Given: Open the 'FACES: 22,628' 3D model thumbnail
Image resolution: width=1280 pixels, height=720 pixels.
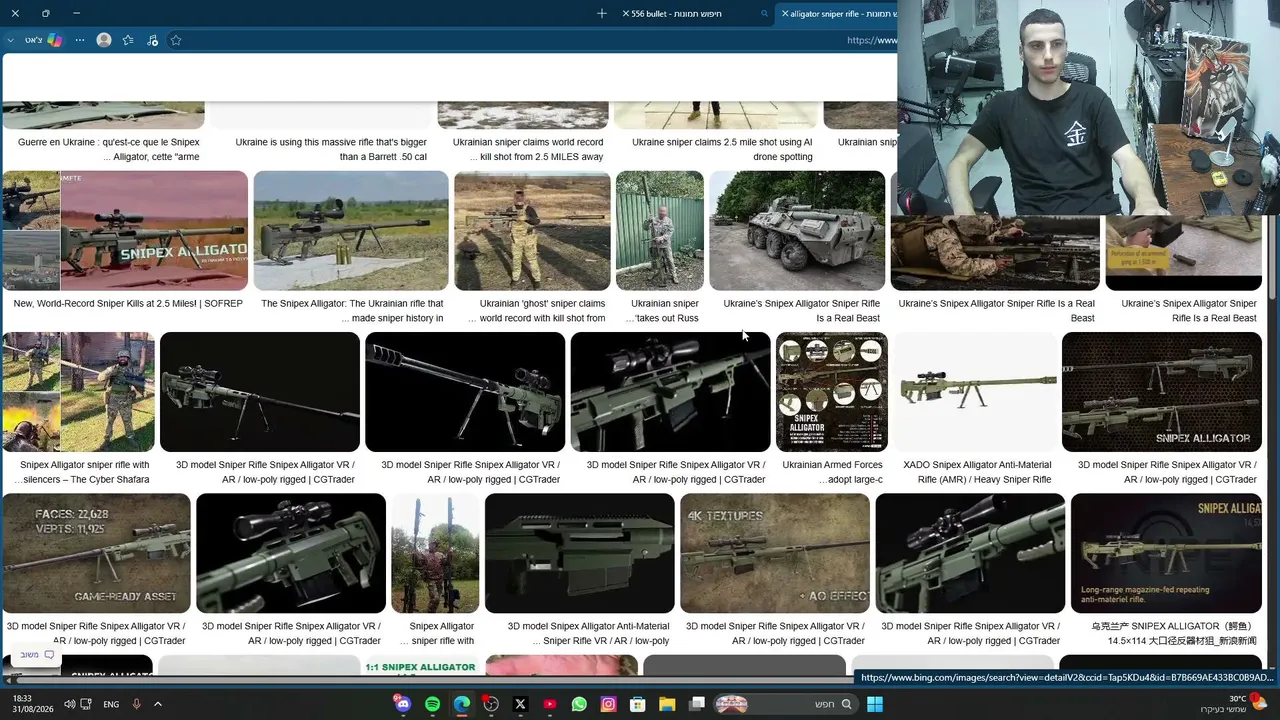Looking at the screenshot, I should point(96,553).
